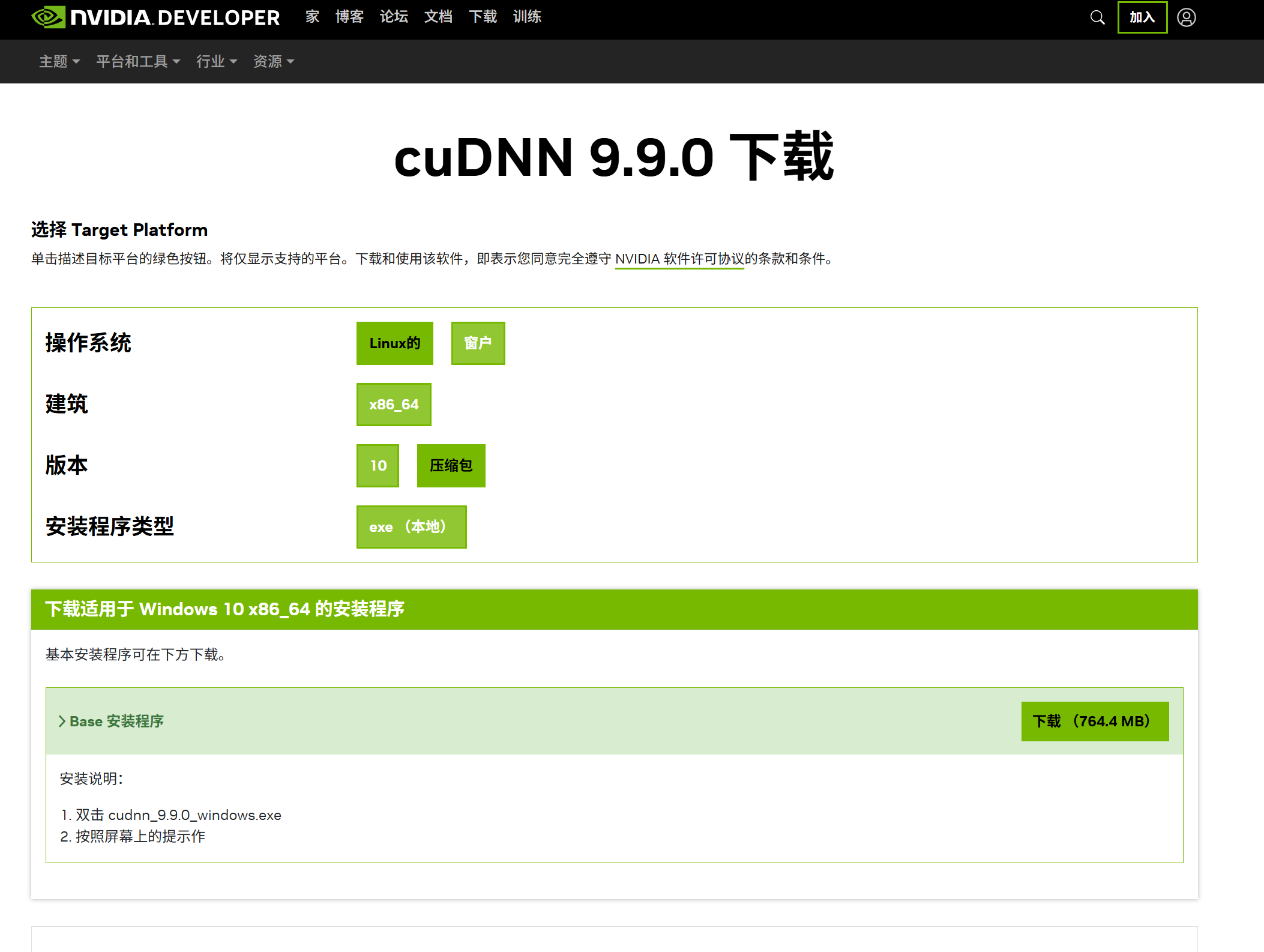Screen dimensions: 1264x952
Task: Choose the x86_64 architecture option
Action: 394,405
